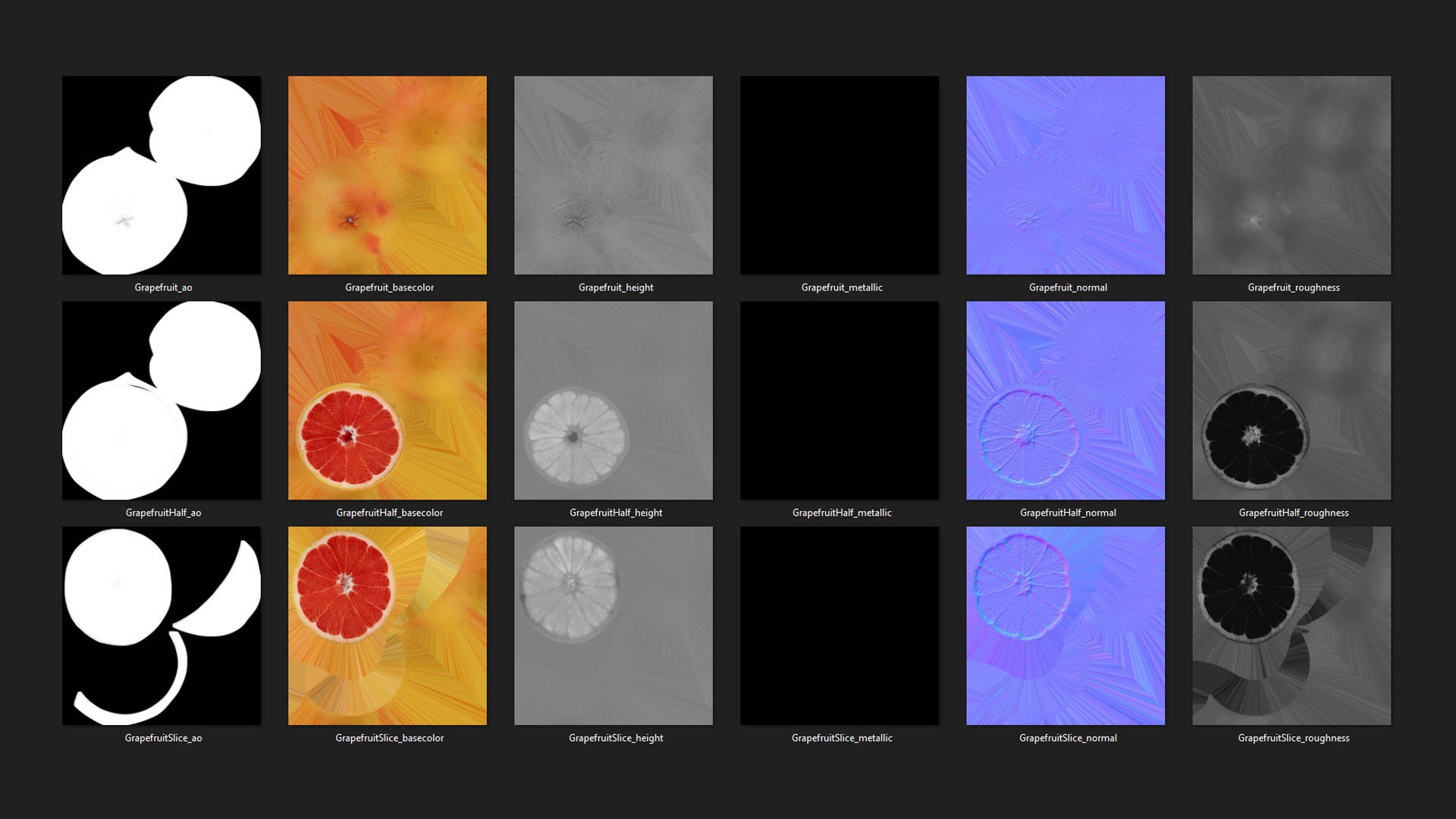The height and width of the screenshot is (819, 1456).
Task: Select the Grapefruit_height map thumbnail
Action: [x=613, y=175]
